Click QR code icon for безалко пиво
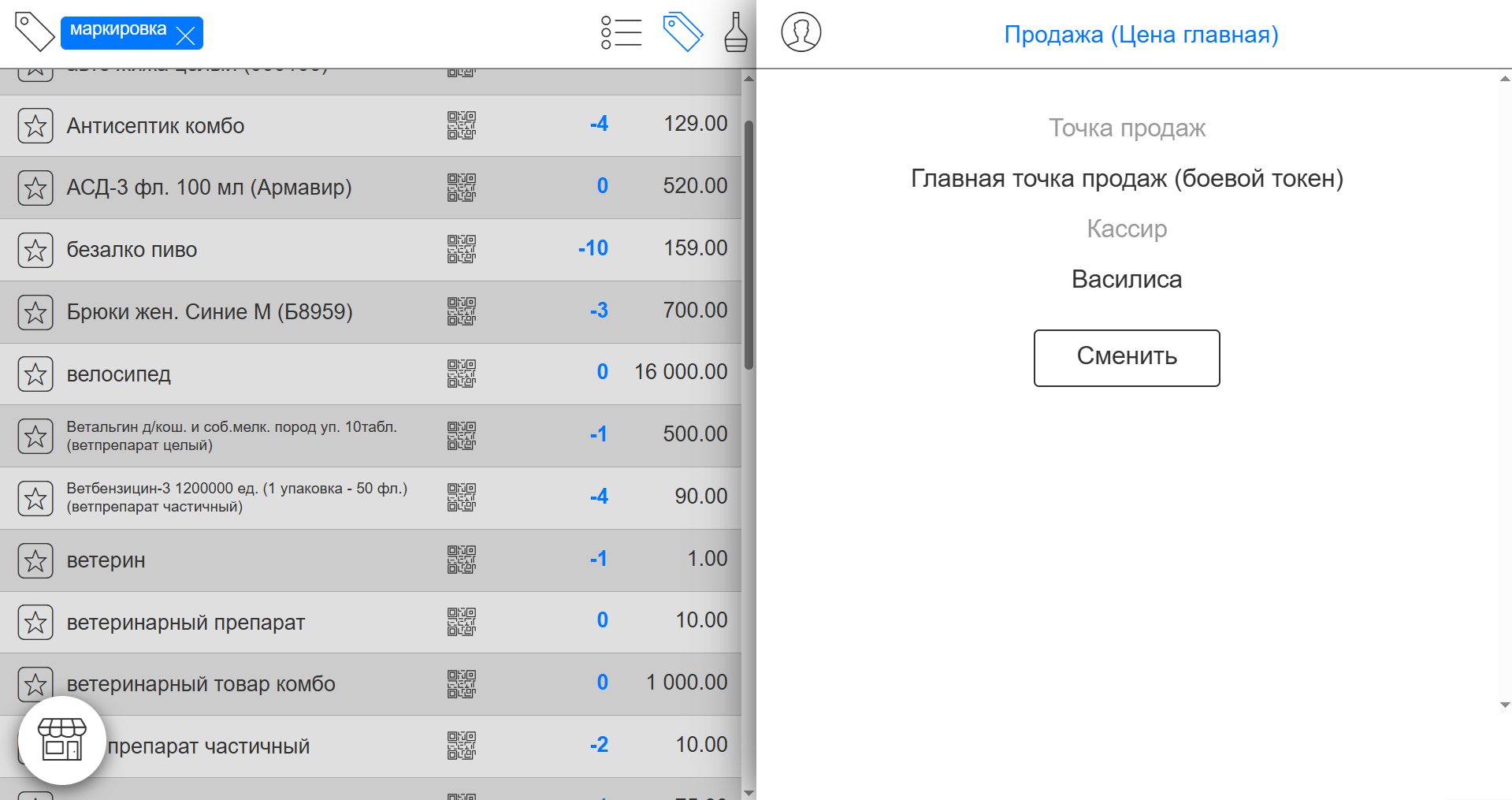Image resolution: width=1512 pixels, height=800 pixels. pos(462,249)
